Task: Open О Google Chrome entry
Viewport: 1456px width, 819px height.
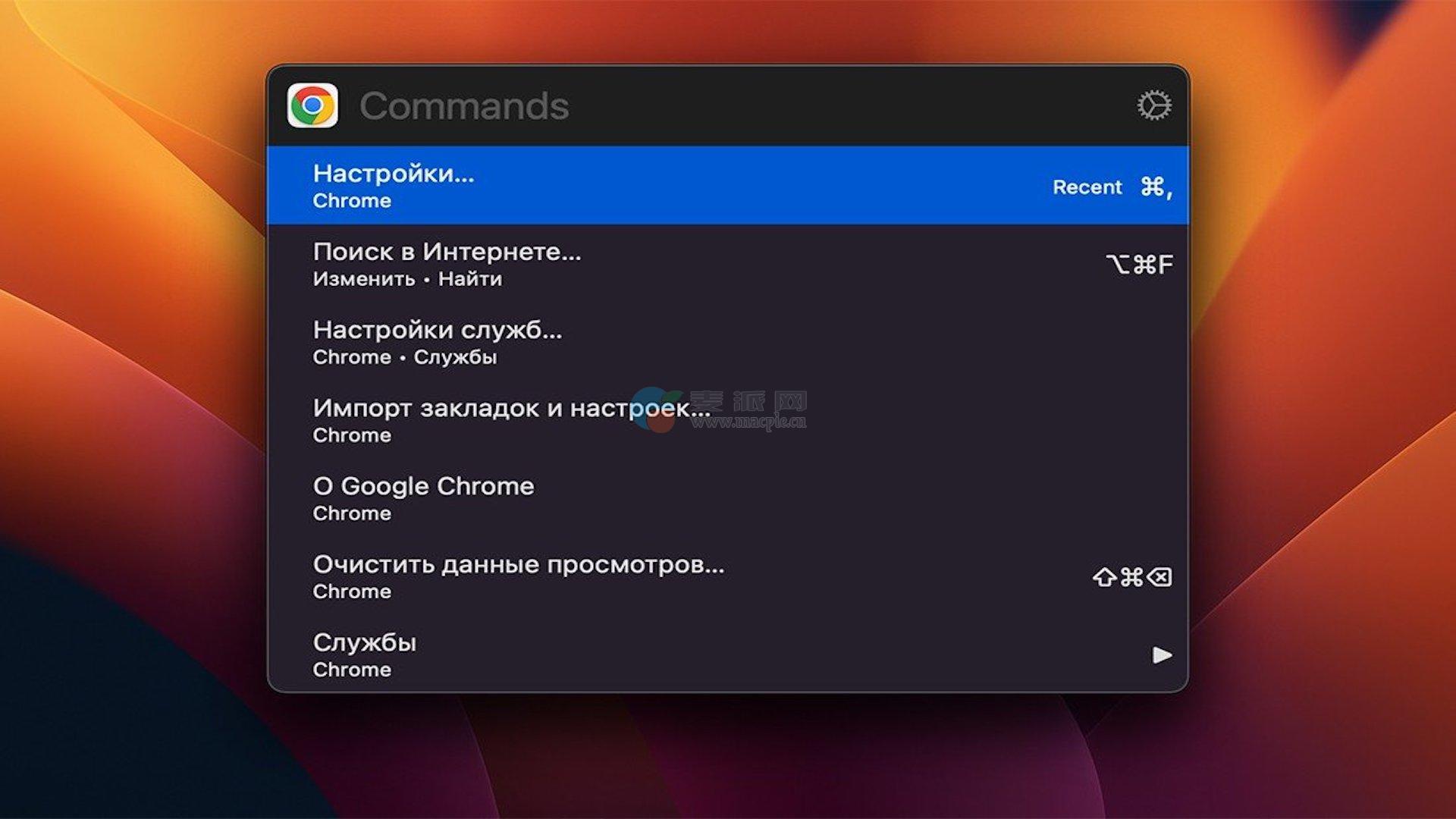Action: pos(728,498)
